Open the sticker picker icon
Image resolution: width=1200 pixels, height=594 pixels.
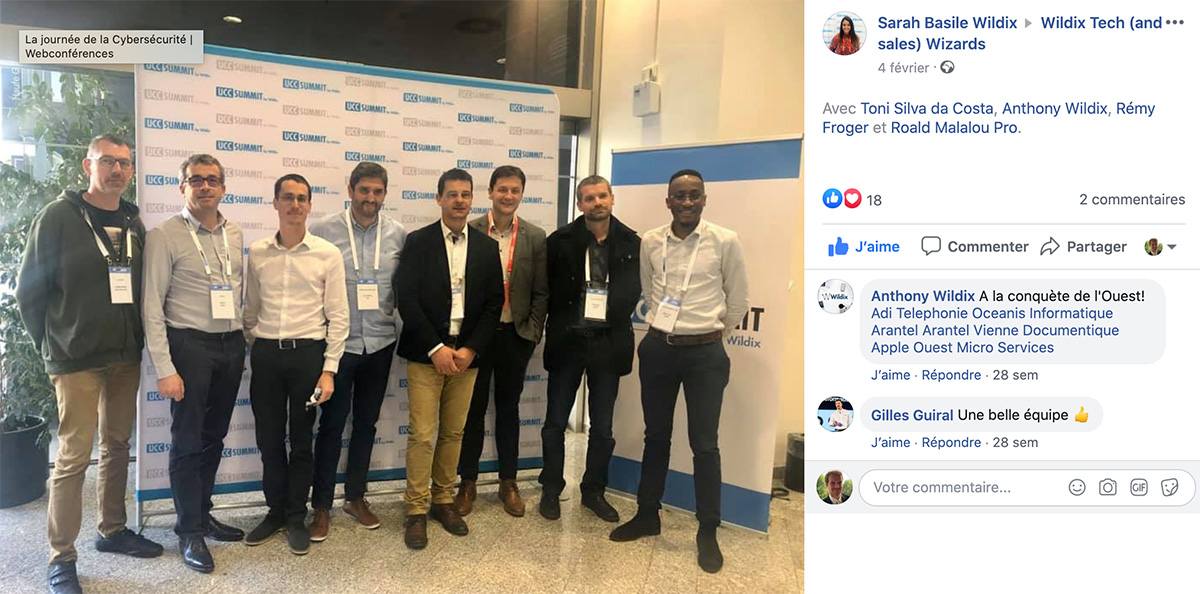click(1170, 488)
